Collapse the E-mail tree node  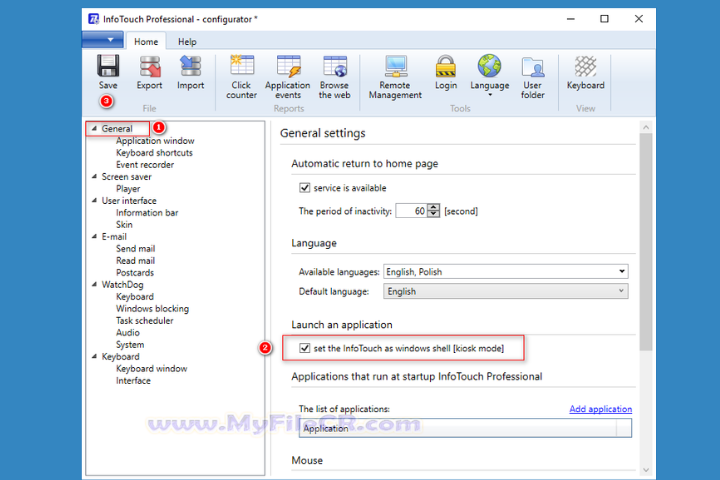(94, 237)
